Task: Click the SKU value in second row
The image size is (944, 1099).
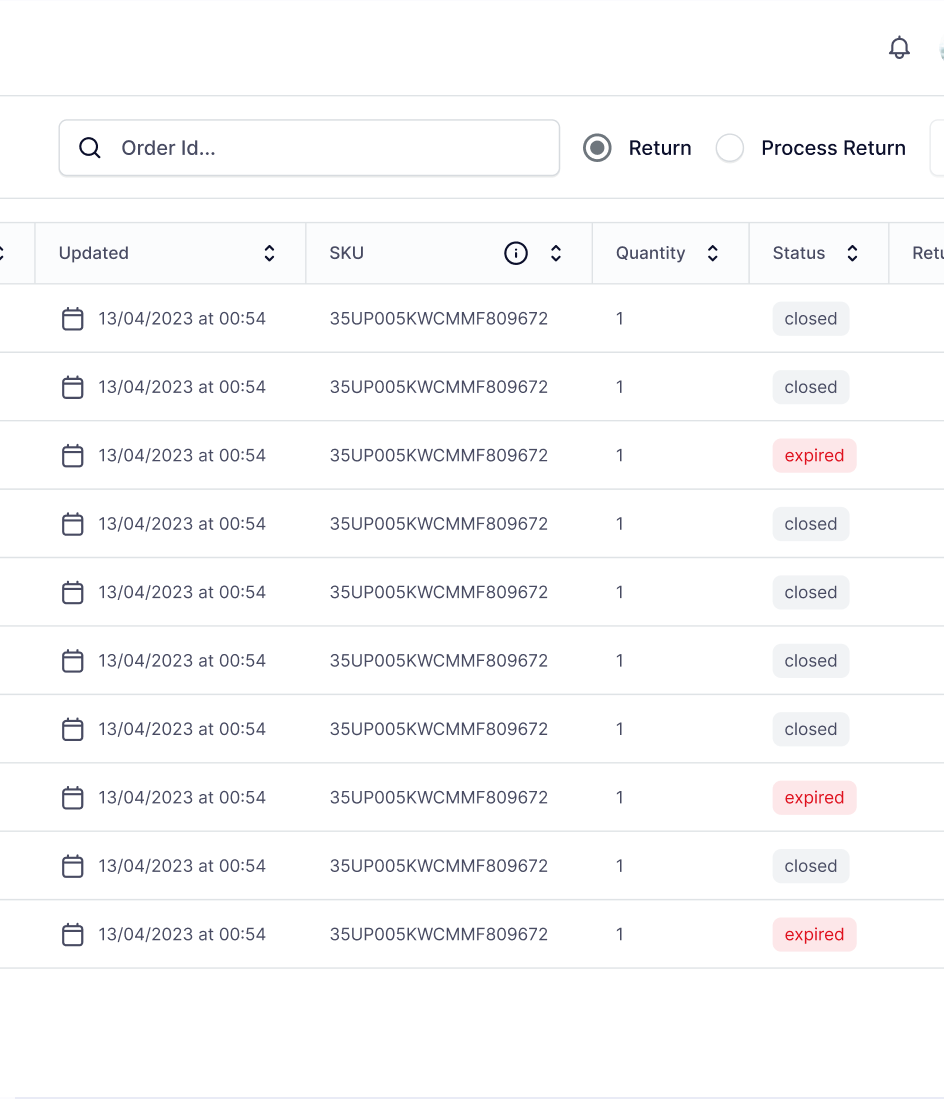Action: point(439,387)
